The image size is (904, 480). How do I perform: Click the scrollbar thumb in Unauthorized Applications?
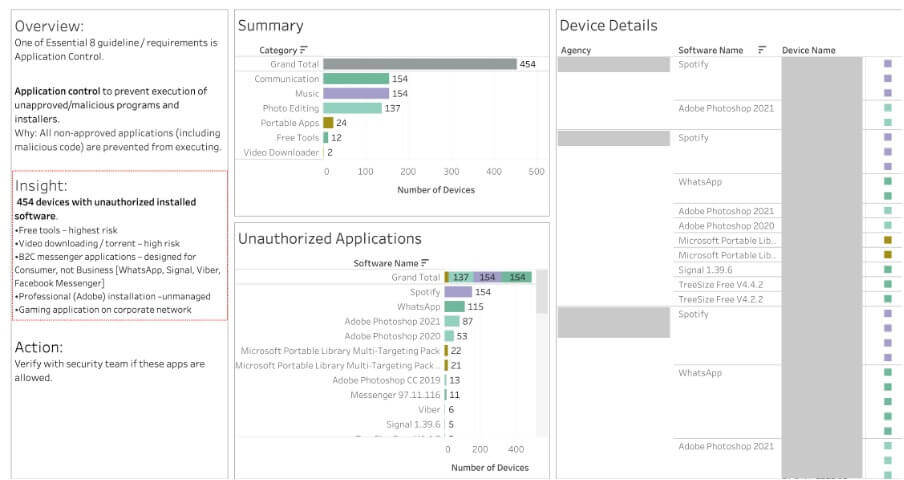[541, 292]
